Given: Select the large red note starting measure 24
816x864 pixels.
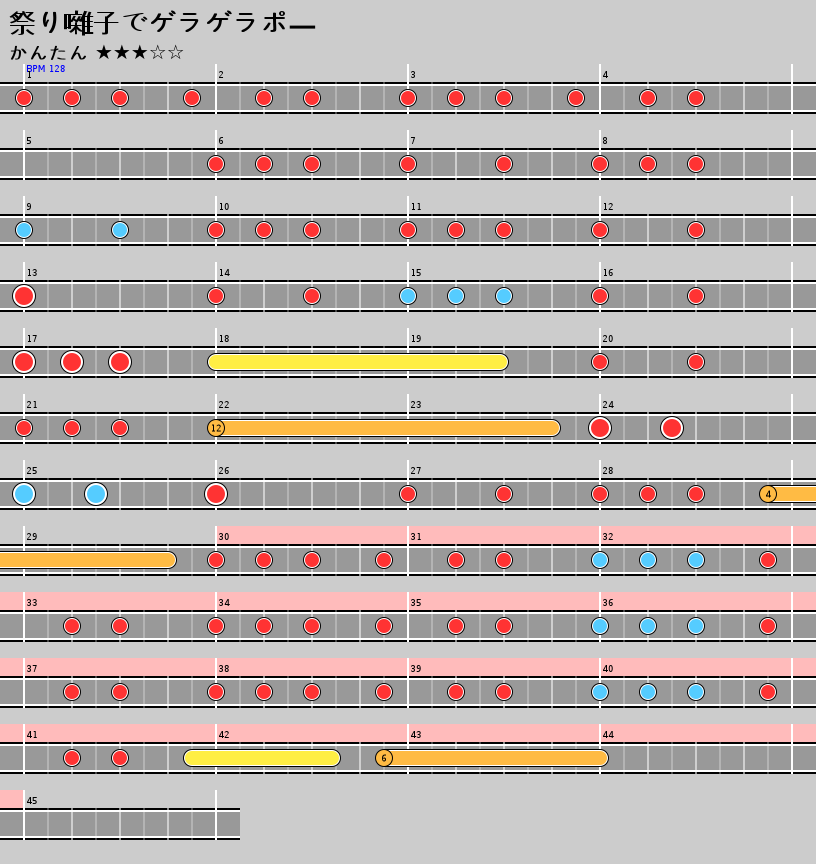Looking at the screenshot, I should (x=600, y=428).
